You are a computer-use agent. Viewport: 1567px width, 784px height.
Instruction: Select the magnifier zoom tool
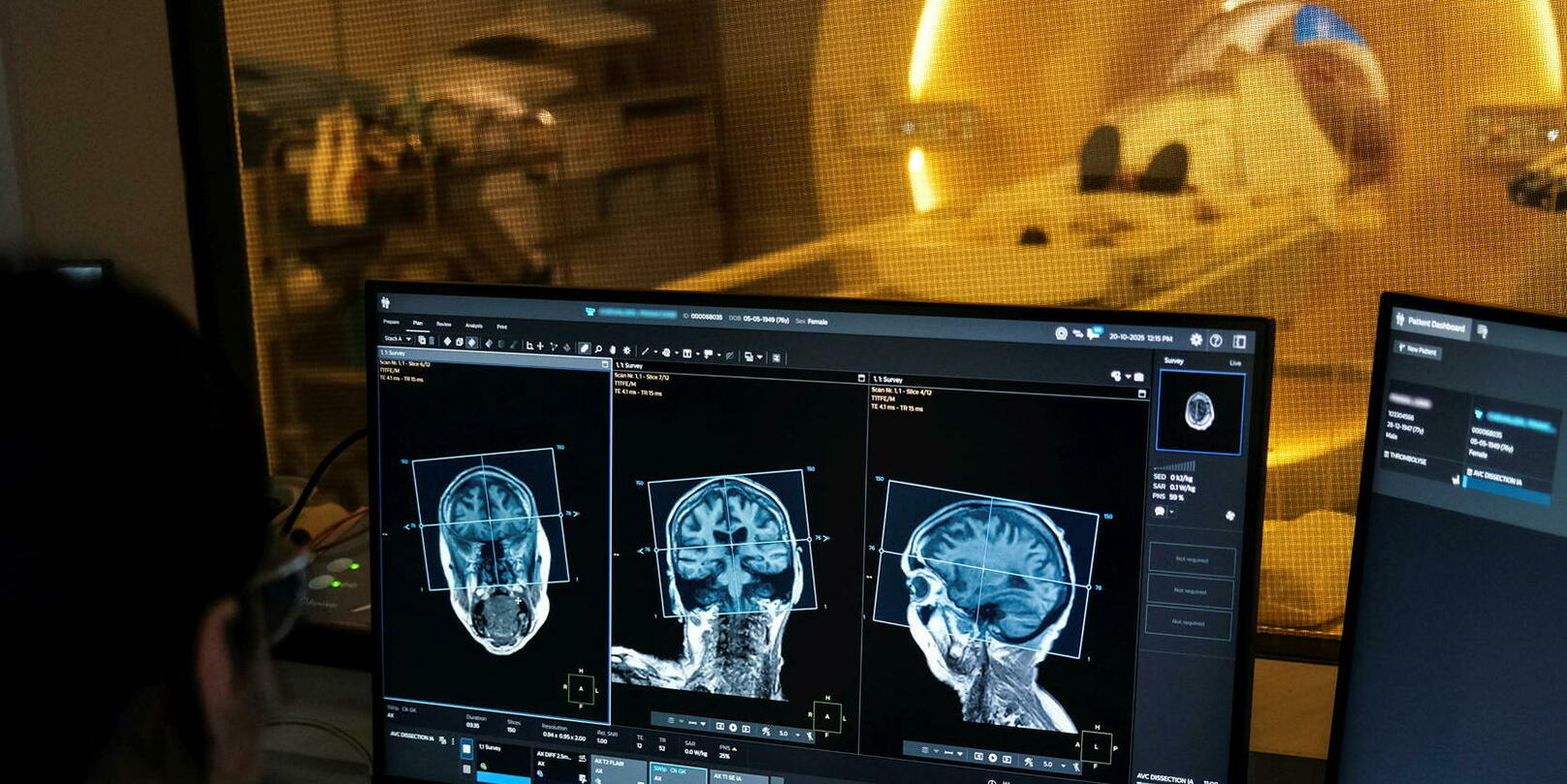(x=598, y=349)
